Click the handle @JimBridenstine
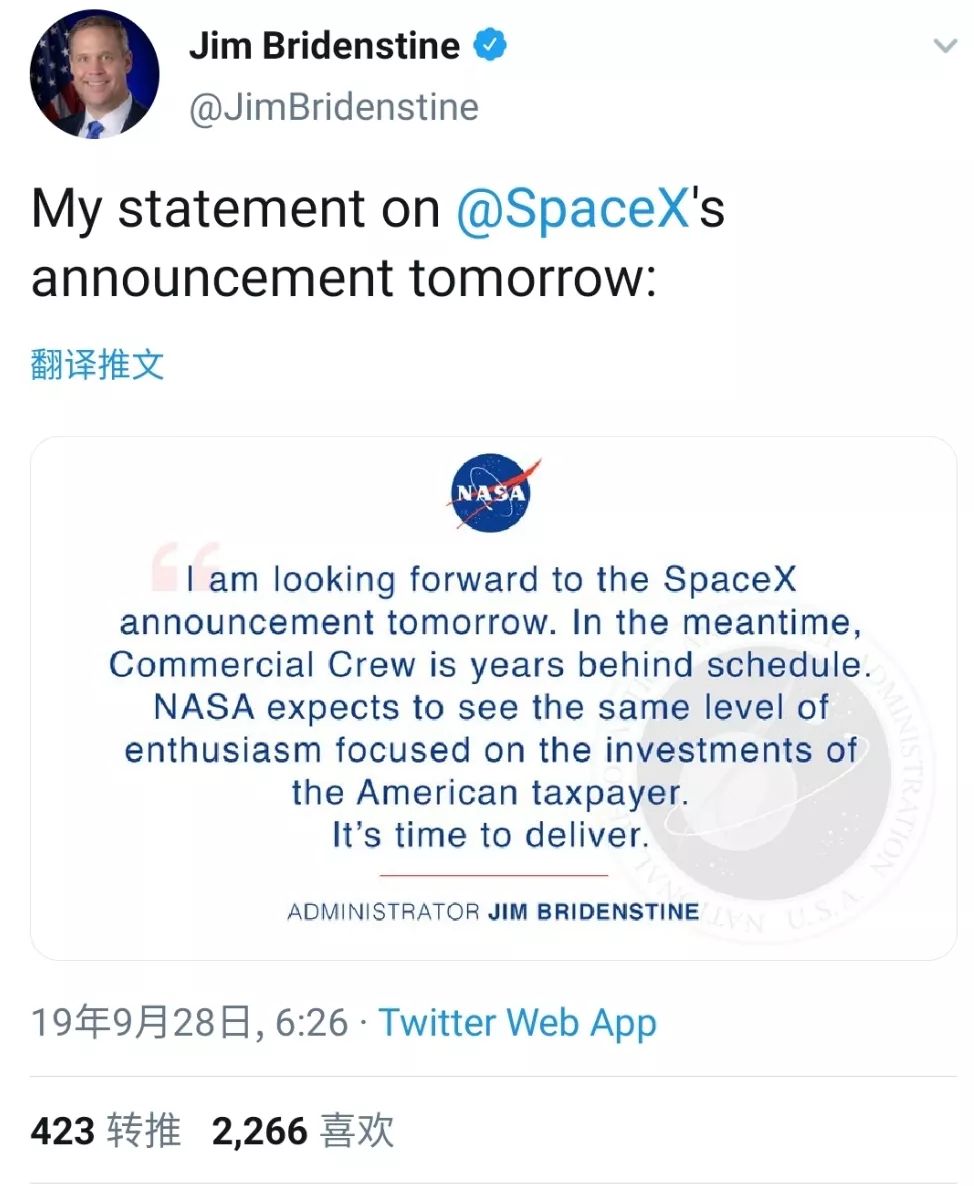Viewport: 974px width, 1186px height. pyautogui.click(x=334, y=106)
